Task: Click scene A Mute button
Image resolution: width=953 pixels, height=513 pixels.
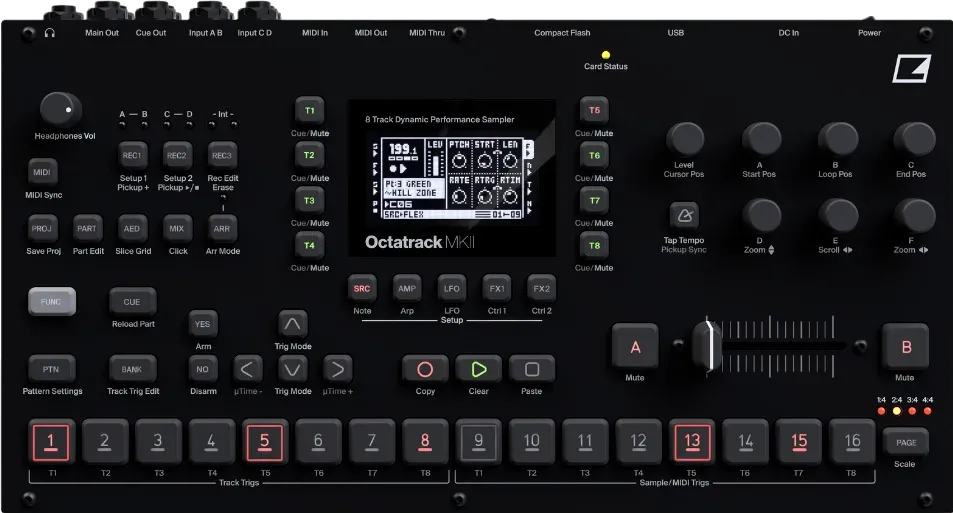Action: click(x=635, y=346)
